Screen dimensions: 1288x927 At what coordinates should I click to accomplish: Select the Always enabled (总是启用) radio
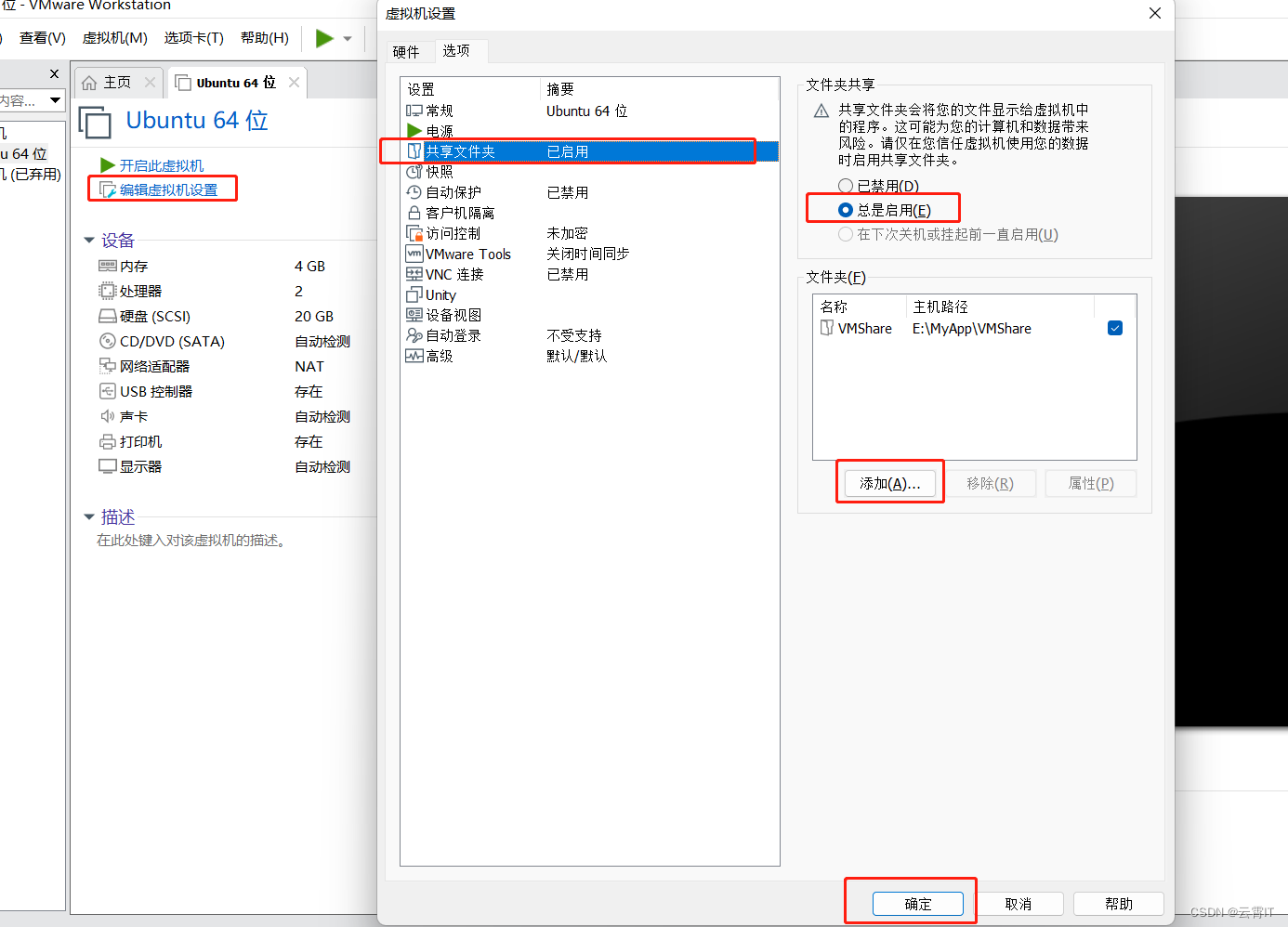[846, 210]
